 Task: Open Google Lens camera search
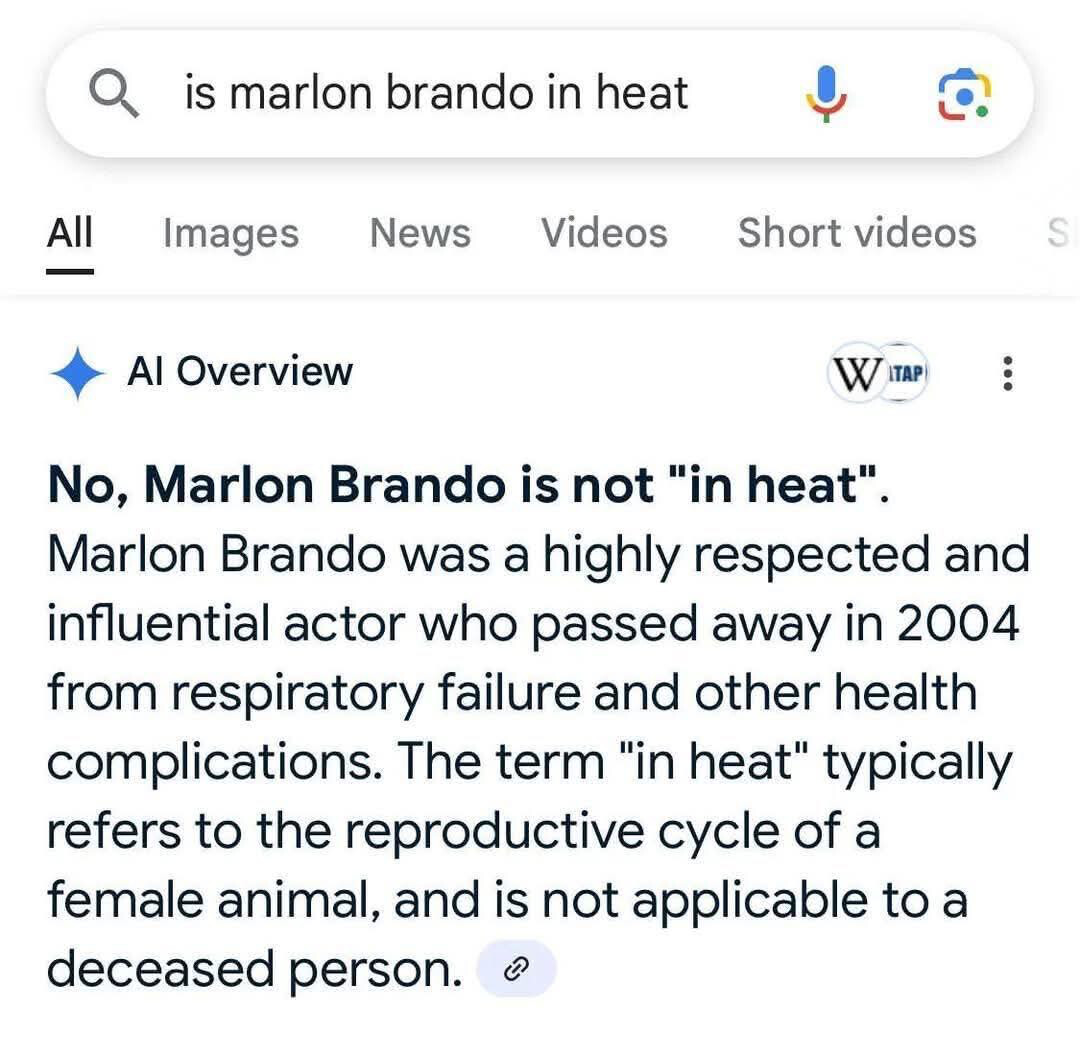[964, 94]
